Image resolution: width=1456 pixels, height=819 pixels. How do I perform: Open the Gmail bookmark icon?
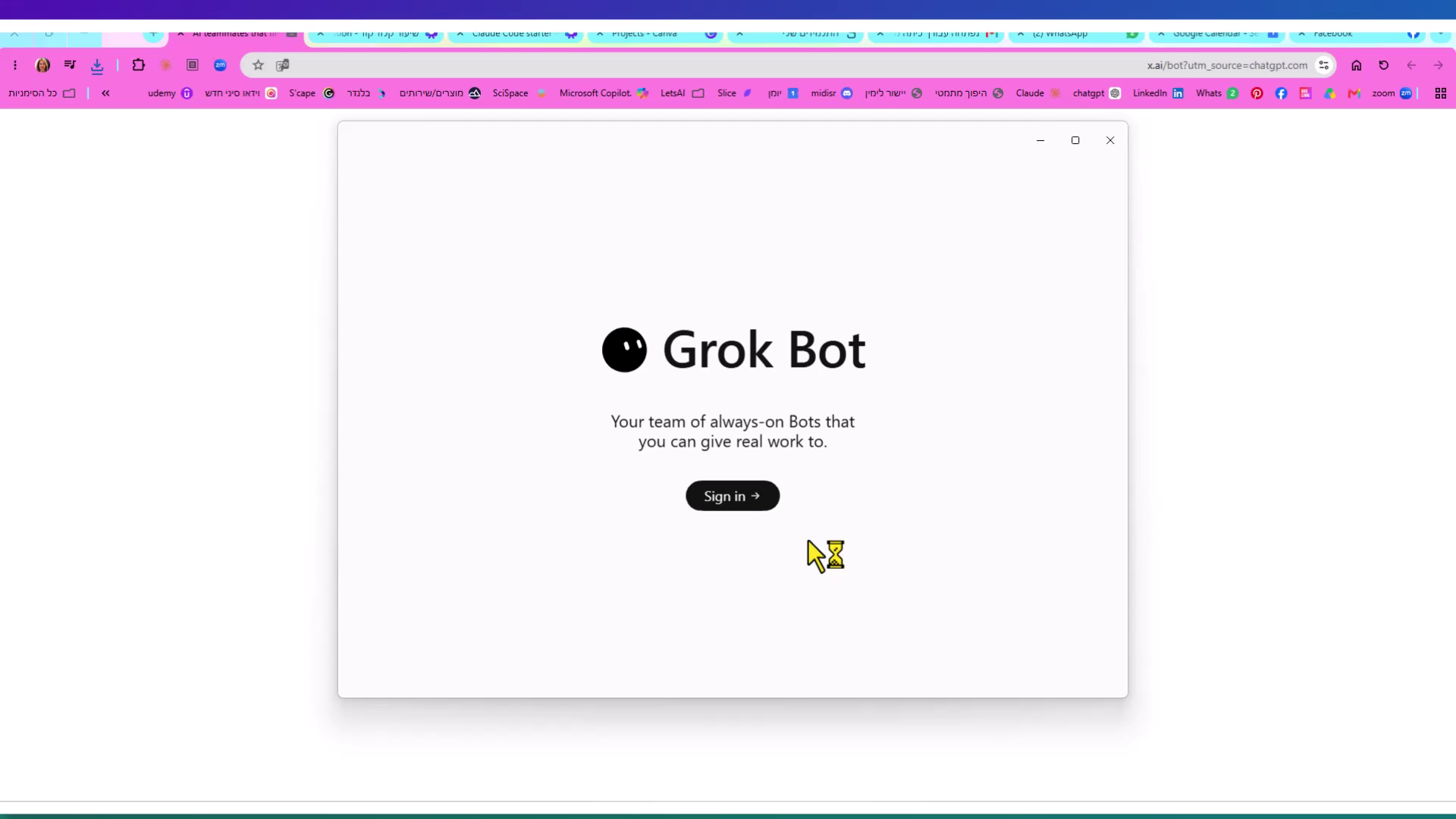click(x=1354, y=93)
